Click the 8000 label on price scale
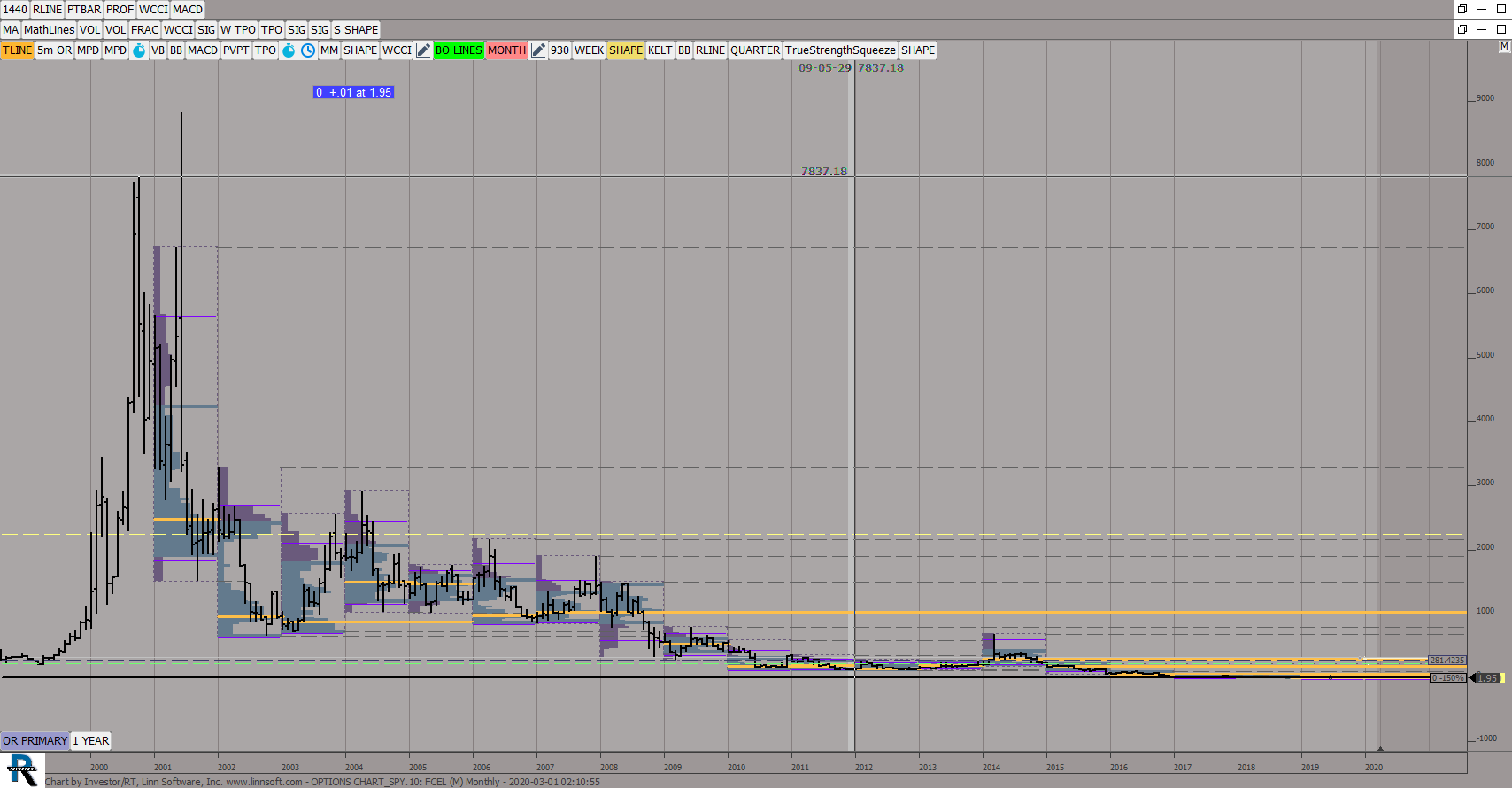The image size is (1512, 788). click(x=1485, y=163)
